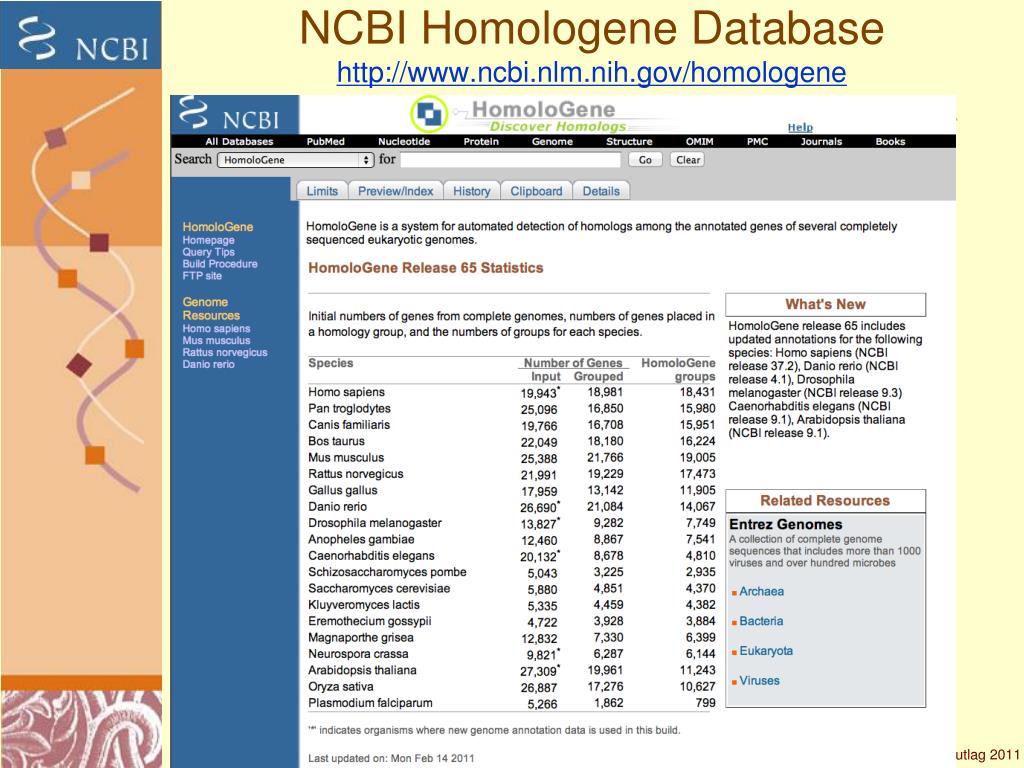Open the HomoloGene sidebar heading link

pyautogui.click(x=217, y=227)
